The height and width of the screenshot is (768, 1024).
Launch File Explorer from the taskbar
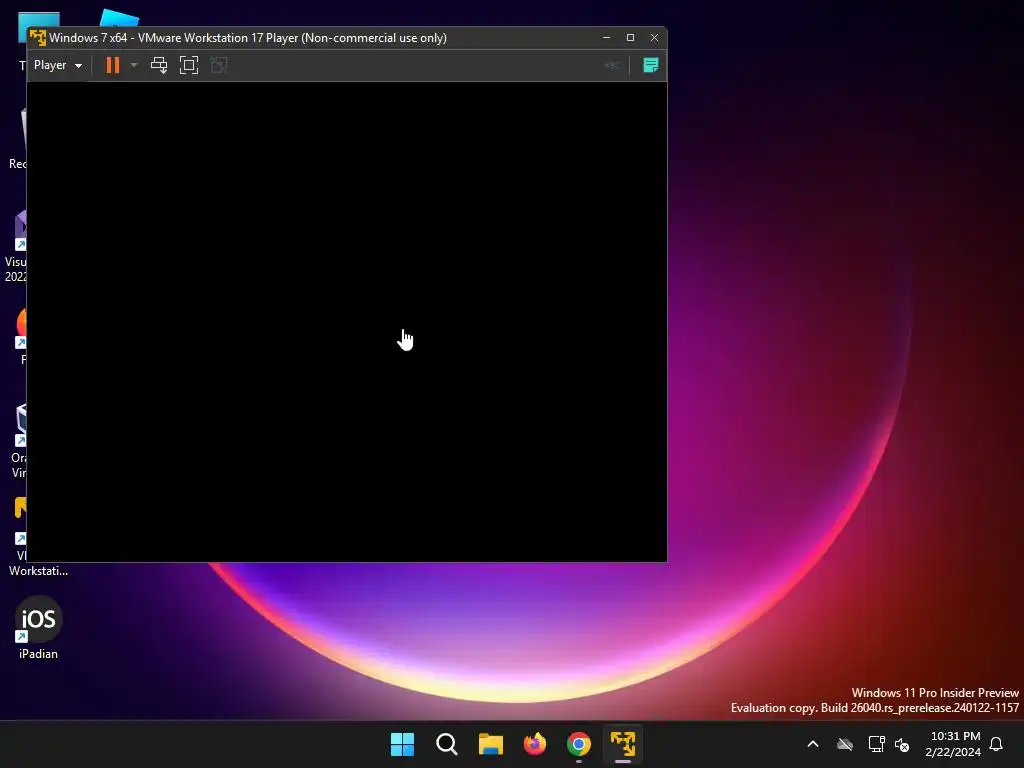pyautogui.click(x=490, y=744)
